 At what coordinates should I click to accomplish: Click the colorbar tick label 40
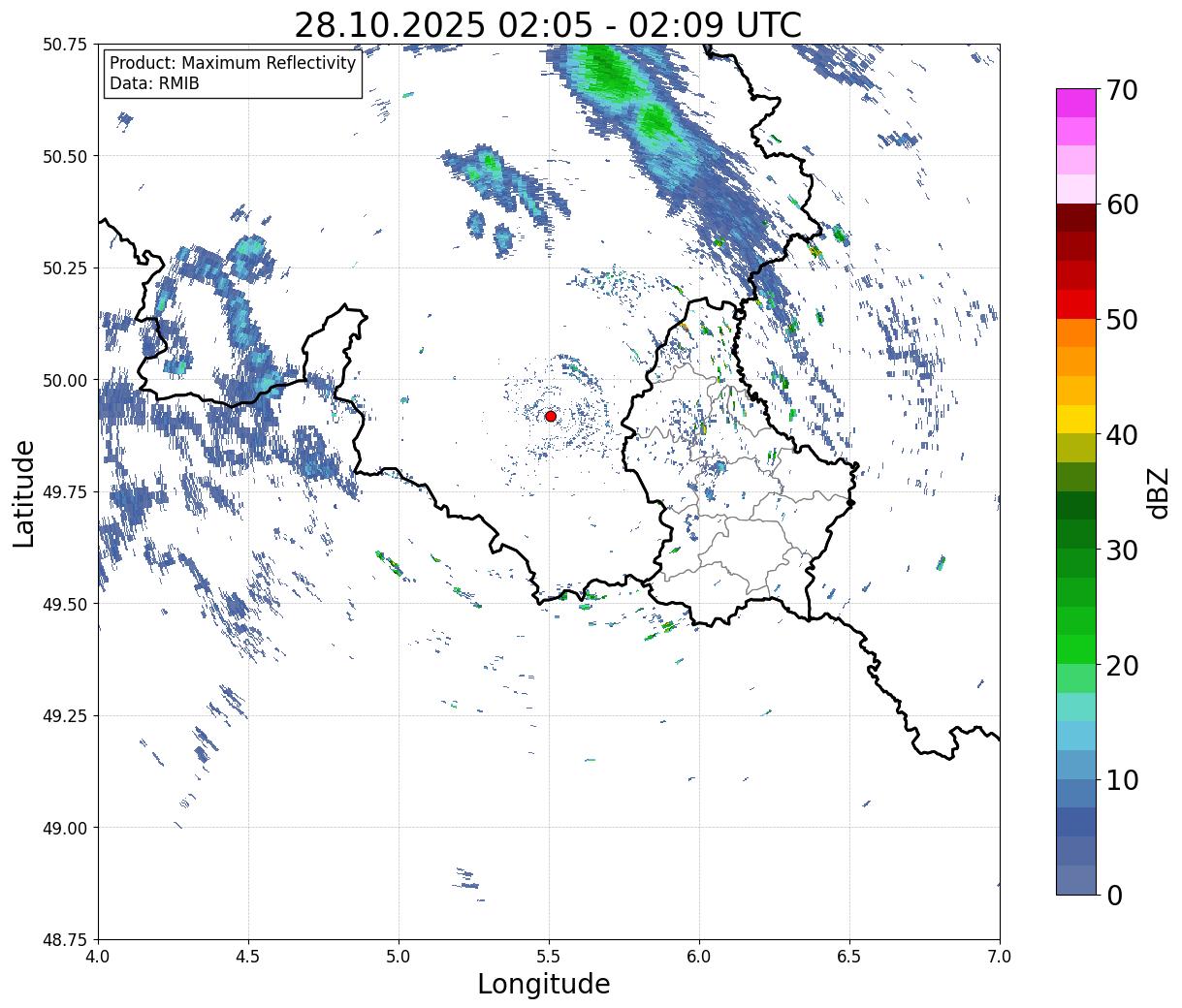[1122, 435]
